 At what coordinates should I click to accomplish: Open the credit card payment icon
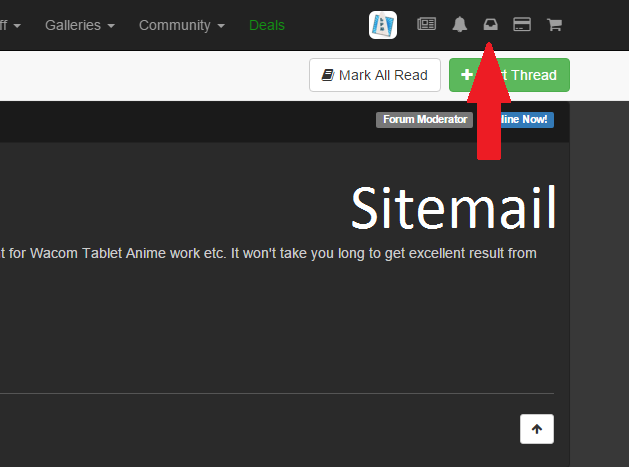[x=522, y=24]
